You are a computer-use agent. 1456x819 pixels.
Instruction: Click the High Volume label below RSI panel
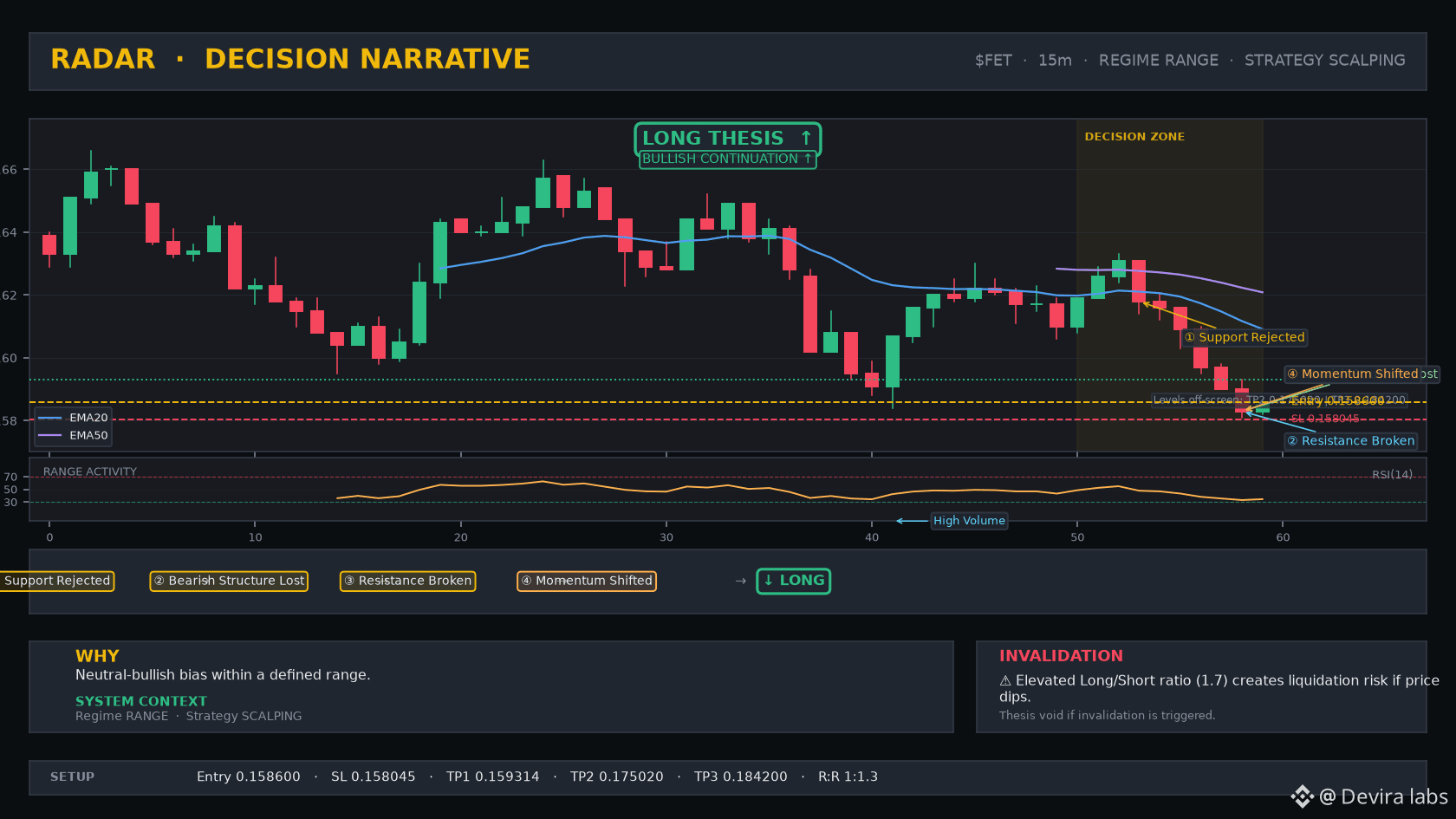(969, 521)
